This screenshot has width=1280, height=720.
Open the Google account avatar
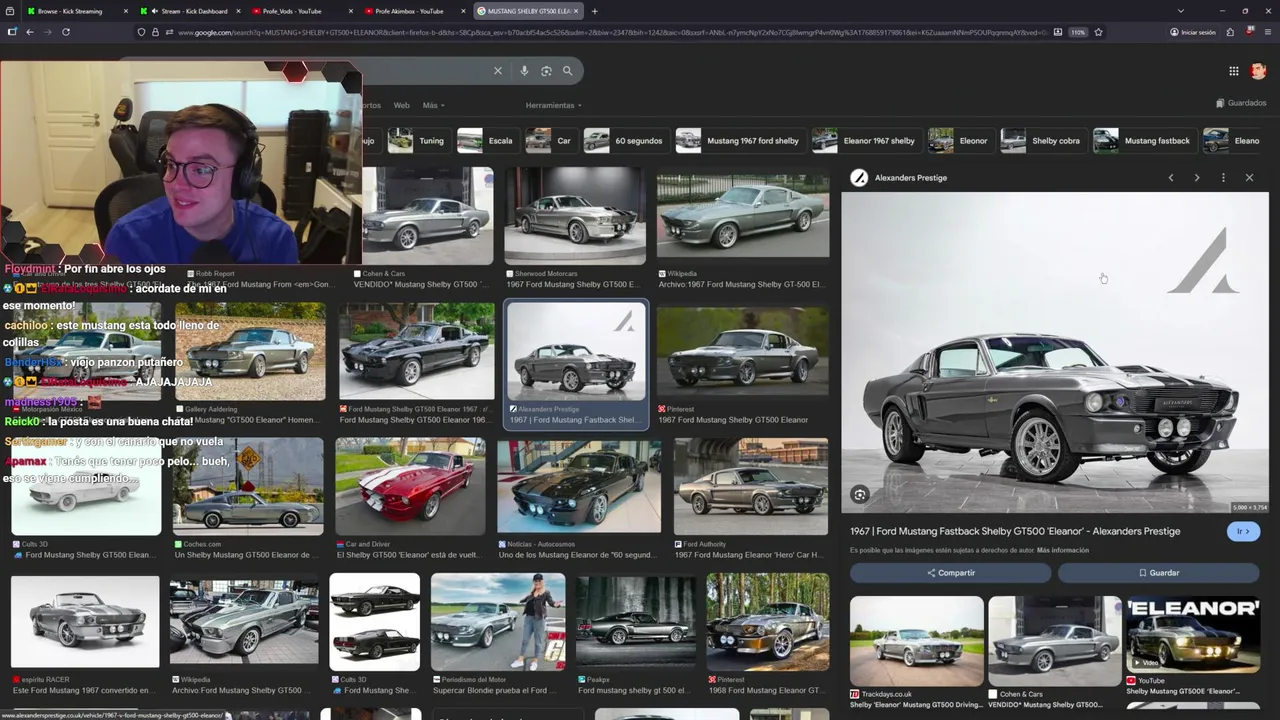coord(1258,71)
